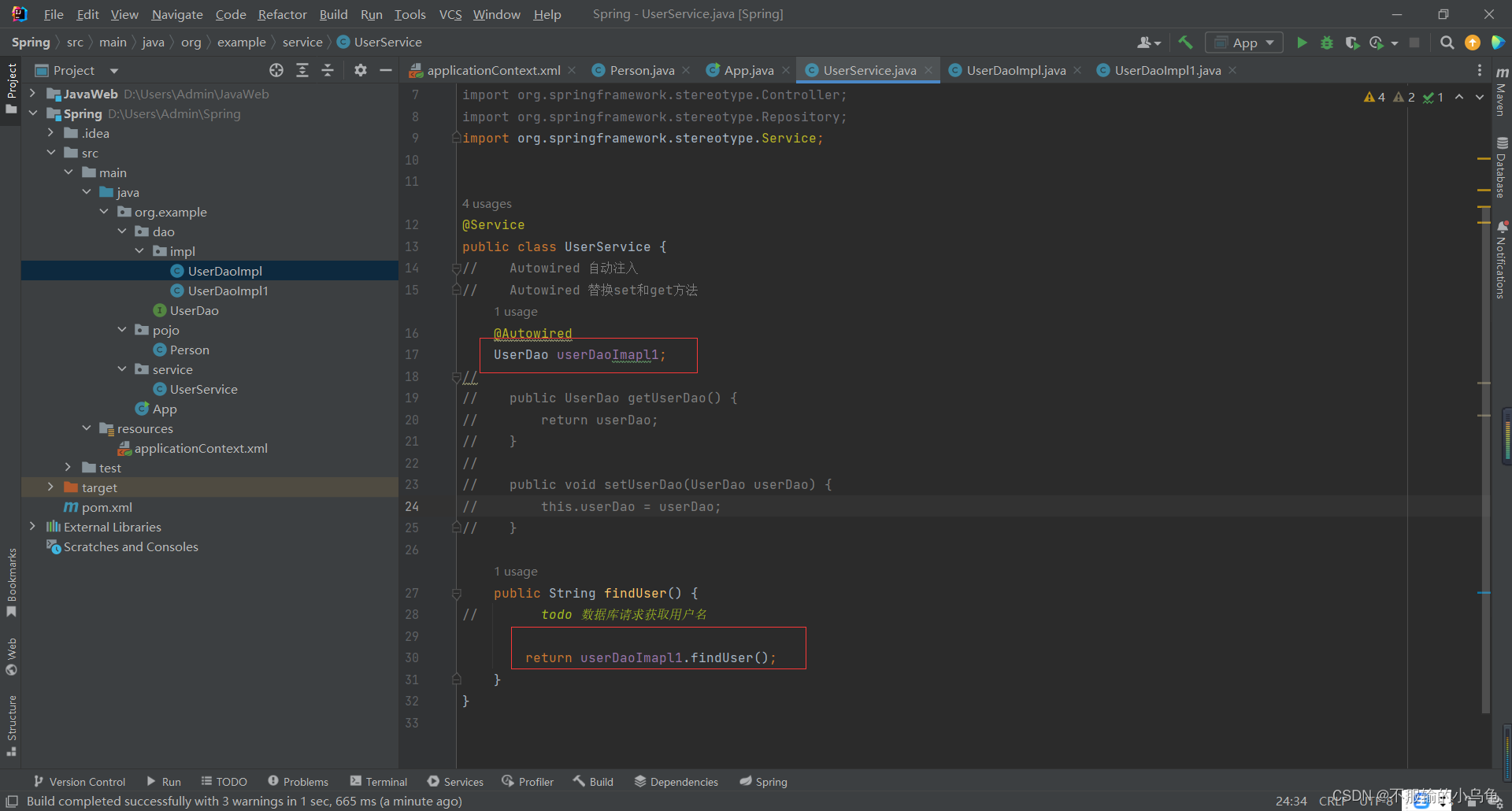Hide the Project tool window
The width and height of the screenshot is (1512, 811).
386,70
